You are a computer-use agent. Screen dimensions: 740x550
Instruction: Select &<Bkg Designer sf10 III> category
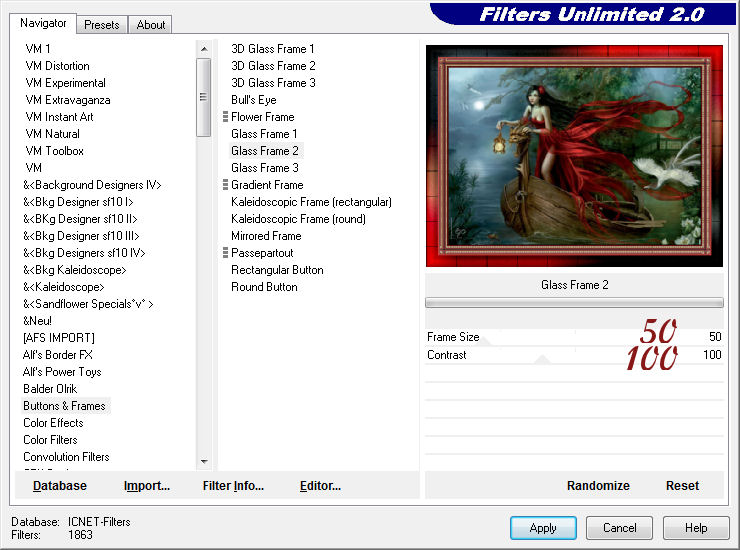click(x=81, y=236)
